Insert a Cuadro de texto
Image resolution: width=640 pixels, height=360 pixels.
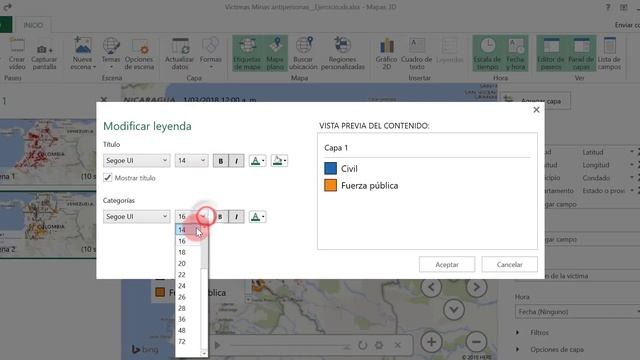[x=417, y=54]
